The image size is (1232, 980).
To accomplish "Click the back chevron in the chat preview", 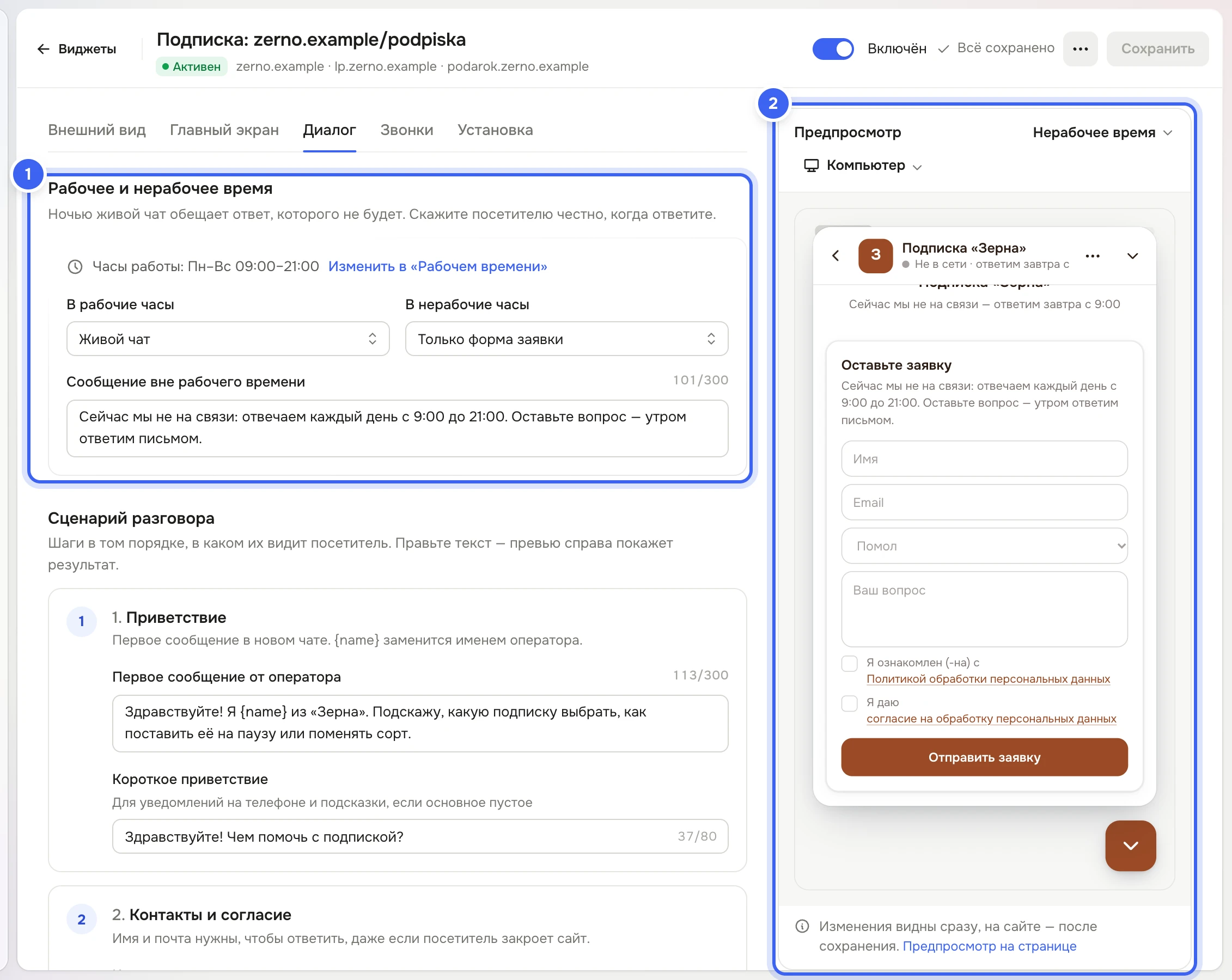I will pos(835,256).
